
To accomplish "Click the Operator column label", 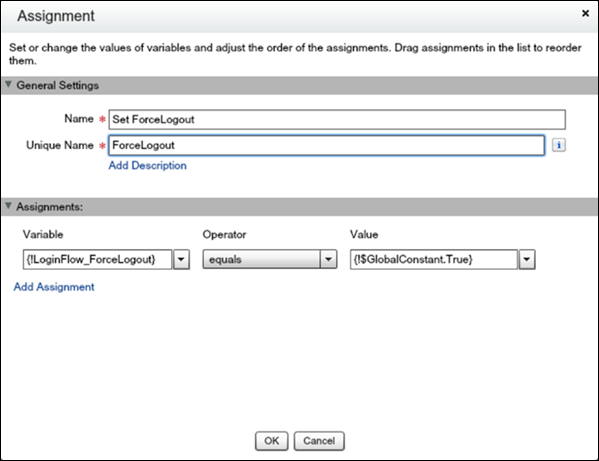I will tap(224, 235).
